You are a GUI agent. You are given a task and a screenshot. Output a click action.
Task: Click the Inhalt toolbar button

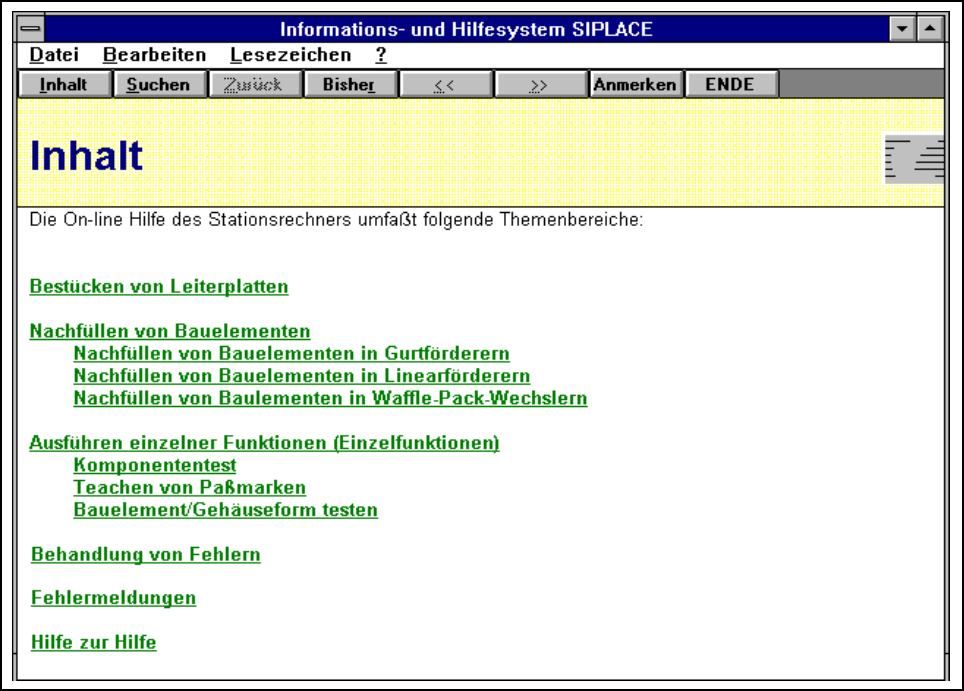pyautogui.click(x=64, y=85)
